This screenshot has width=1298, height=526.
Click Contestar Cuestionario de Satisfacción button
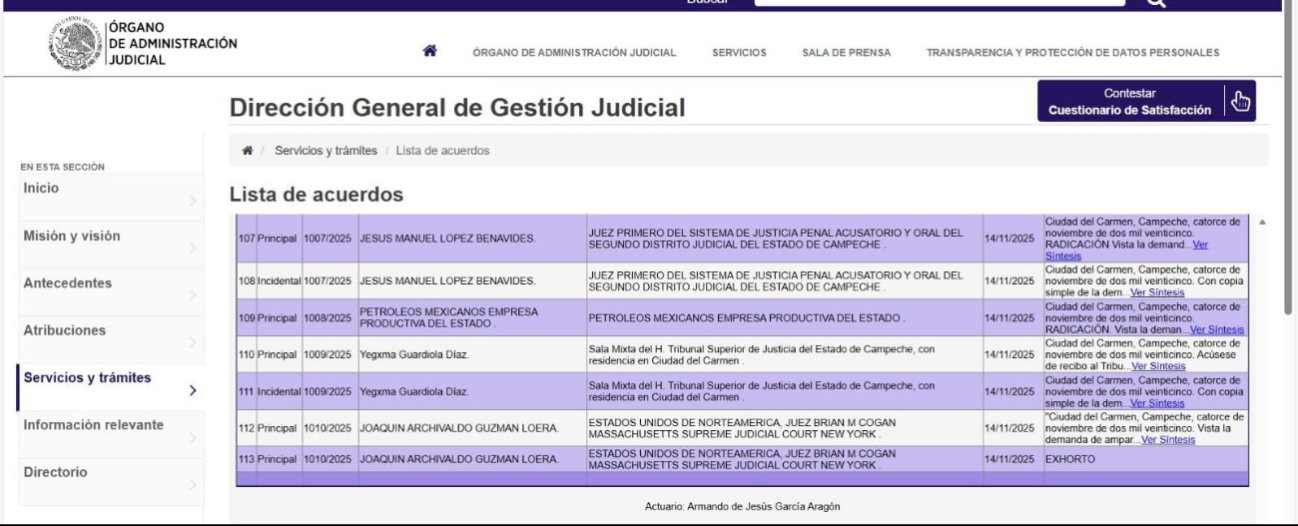click(1145, 100)
